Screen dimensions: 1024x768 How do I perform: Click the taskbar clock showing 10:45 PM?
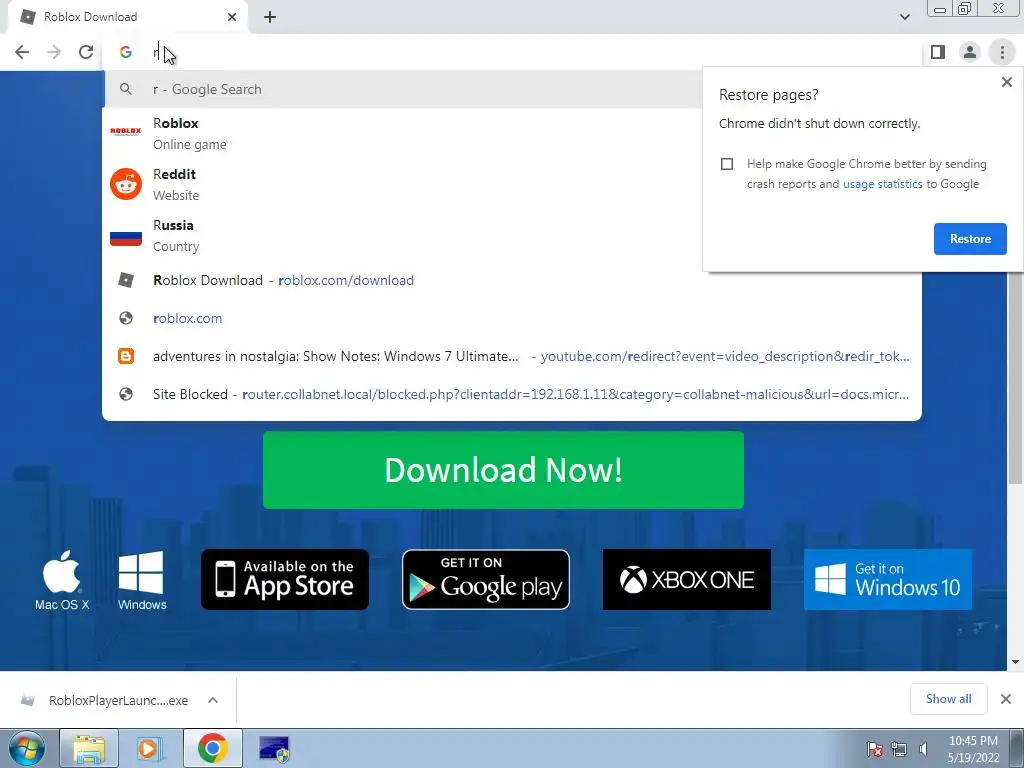point(973,749)
